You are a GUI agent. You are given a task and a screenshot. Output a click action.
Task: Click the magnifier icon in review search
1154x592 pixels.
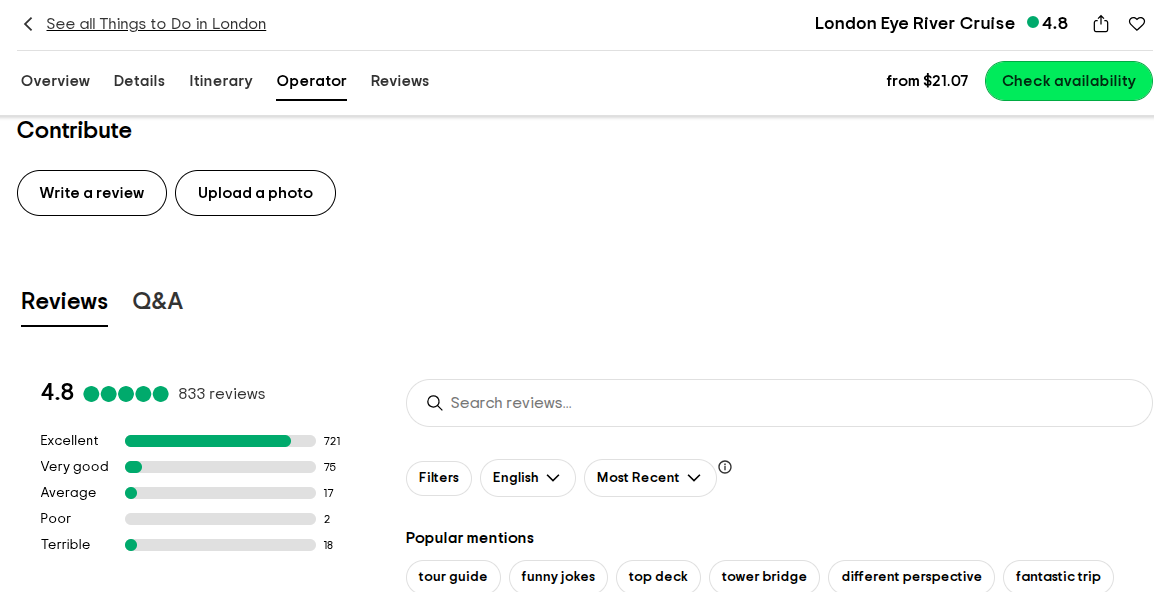point(435,403)
